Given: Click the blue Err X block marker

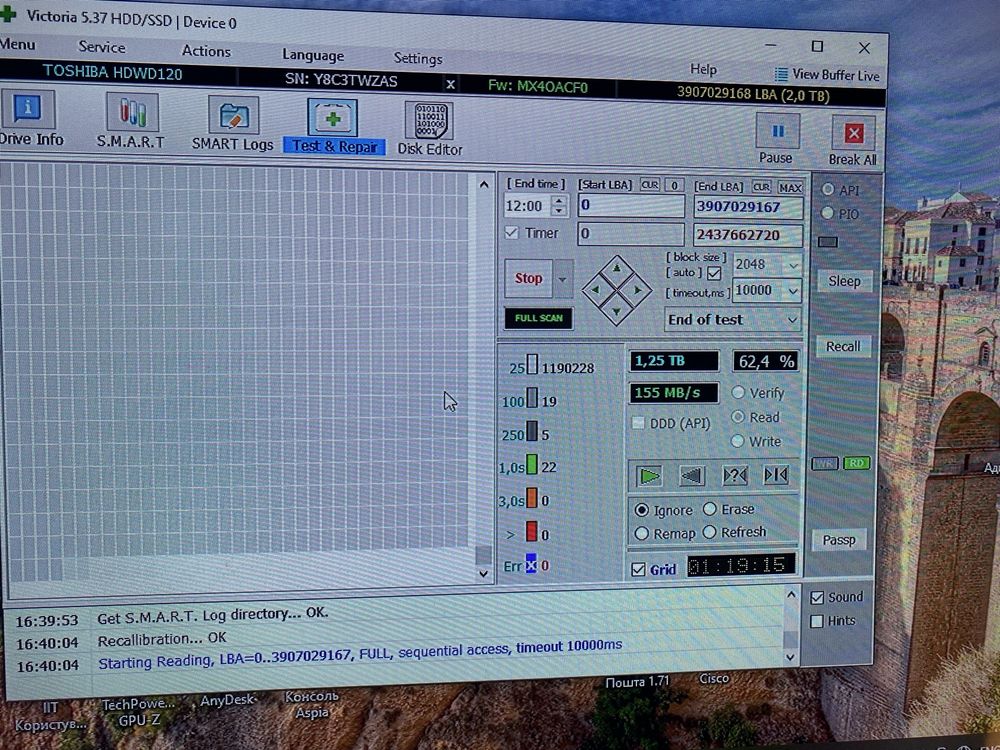Looking at the screenshot, I should (x=531, y=564).
